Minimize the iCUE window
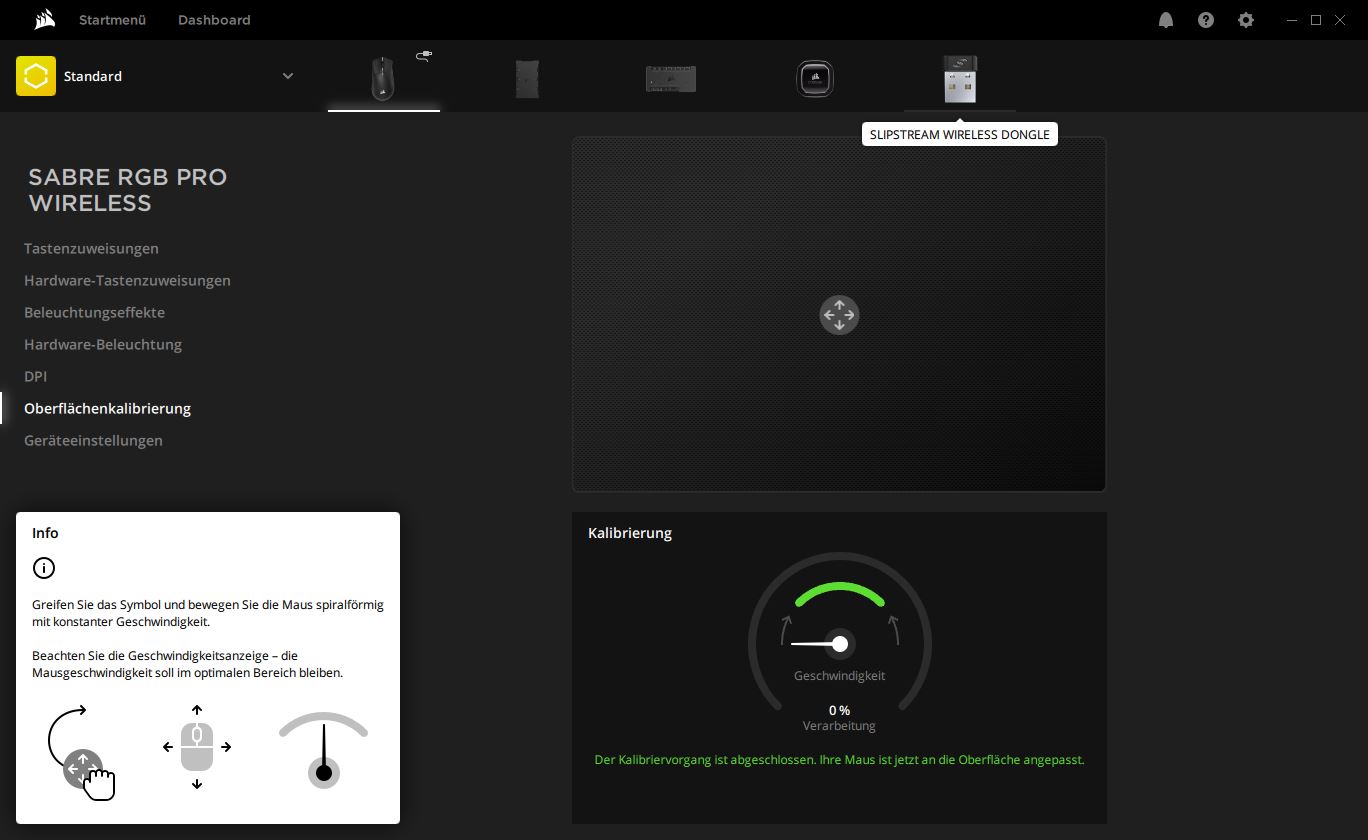The image size is (1368, 840). [1292, 20]
